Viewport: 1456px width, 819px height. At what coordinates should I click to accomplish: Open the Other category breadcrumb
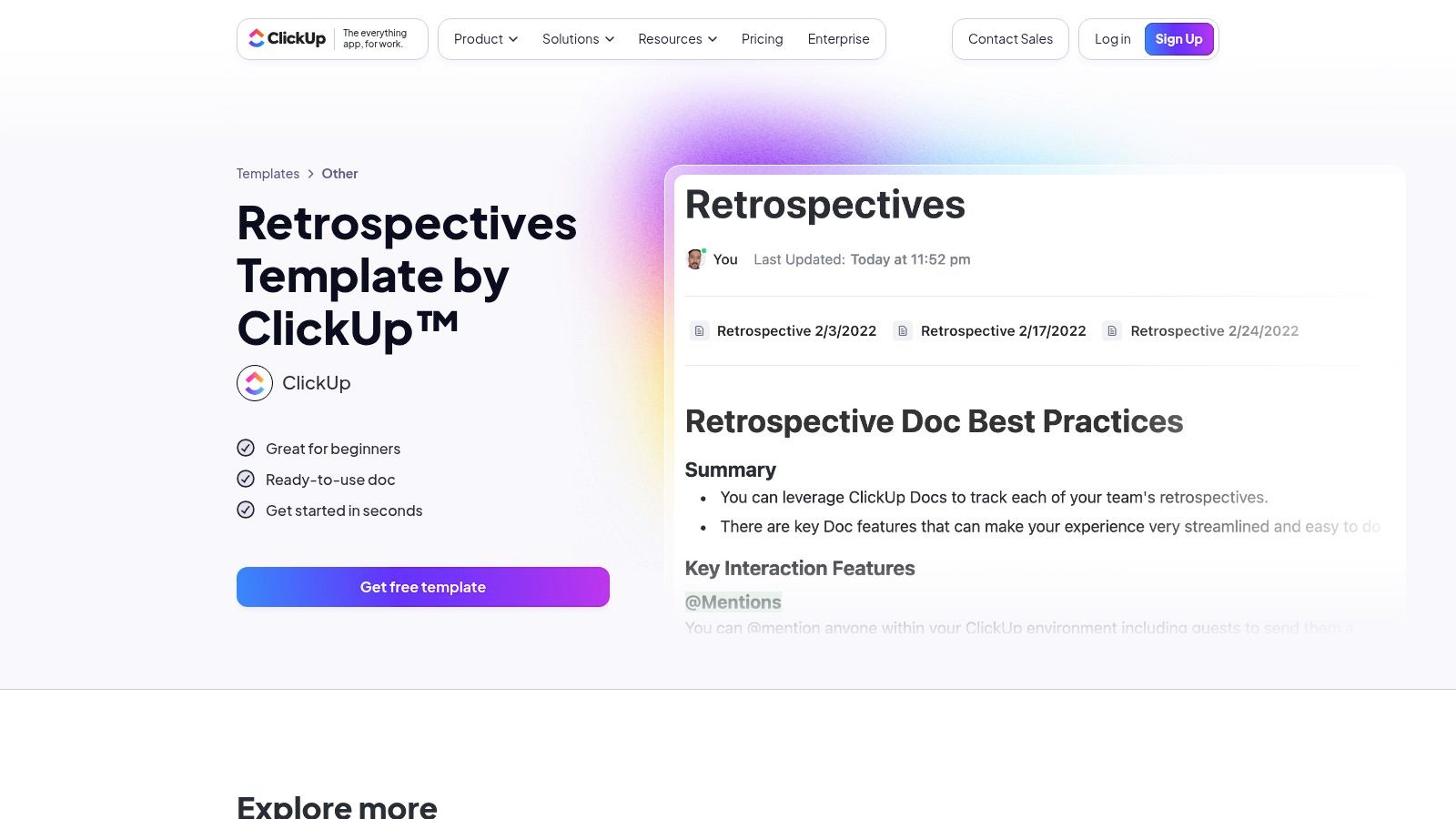[x=339, y=174]
